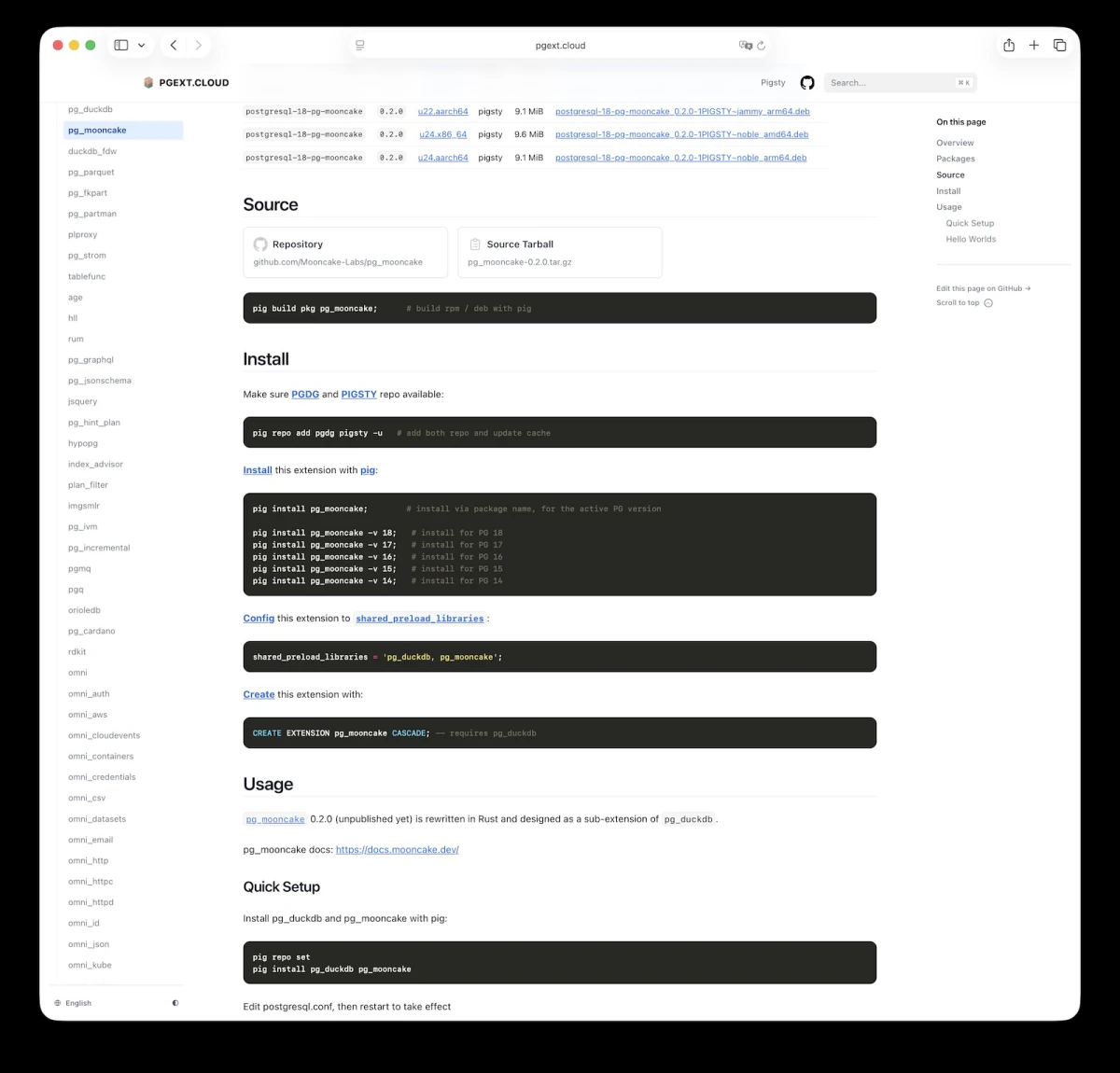Select pg_partman in the sidebar
Screen dimensions: 1120x1073
[x=92, y=214]
